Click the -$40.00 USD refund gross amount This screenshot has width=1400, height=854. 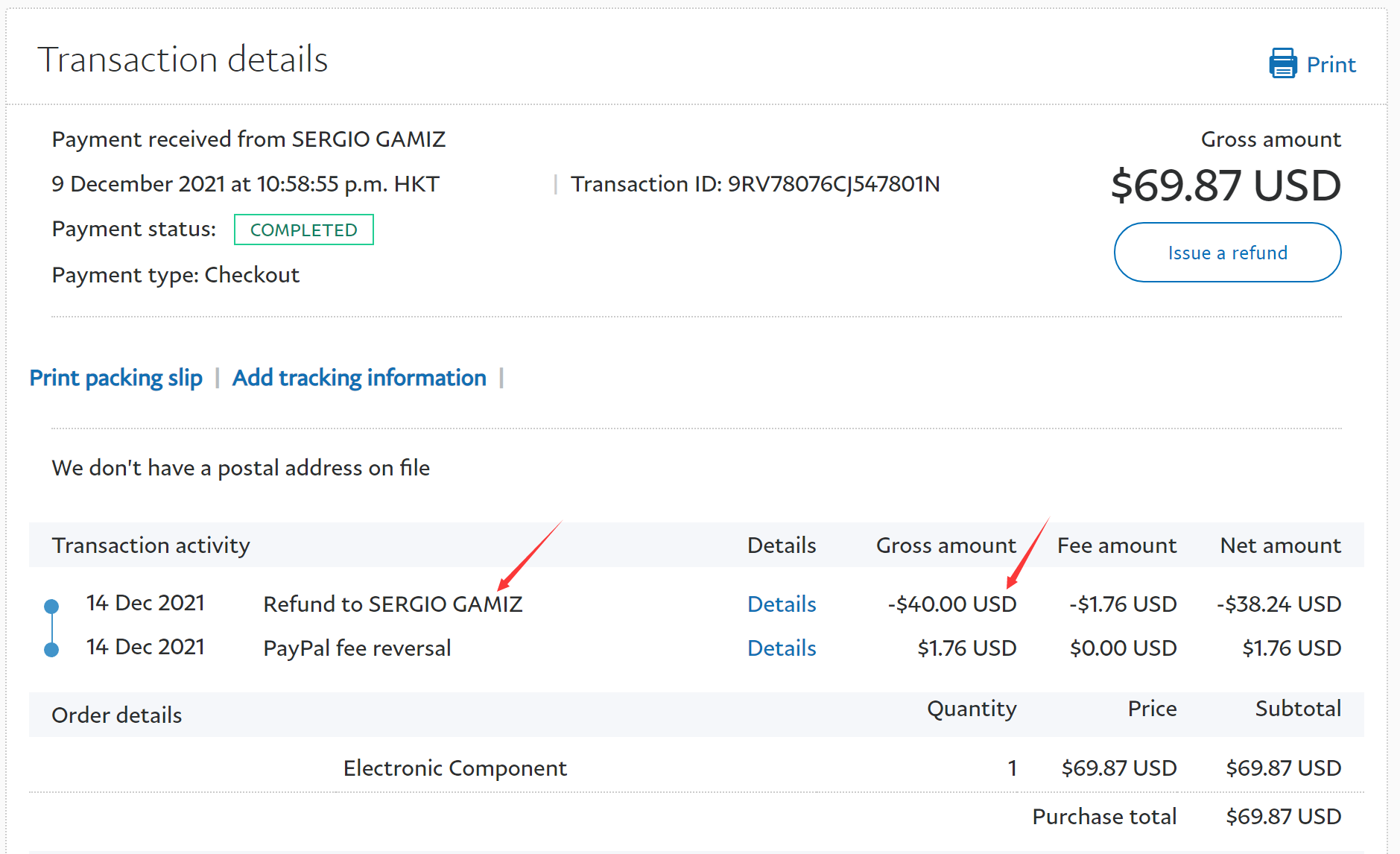click(951, 604)
